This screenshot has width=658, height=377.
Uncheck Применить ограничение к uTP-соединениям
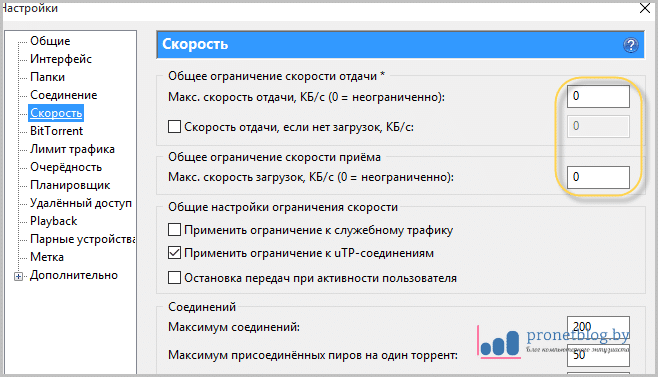(x=174, y=253)
